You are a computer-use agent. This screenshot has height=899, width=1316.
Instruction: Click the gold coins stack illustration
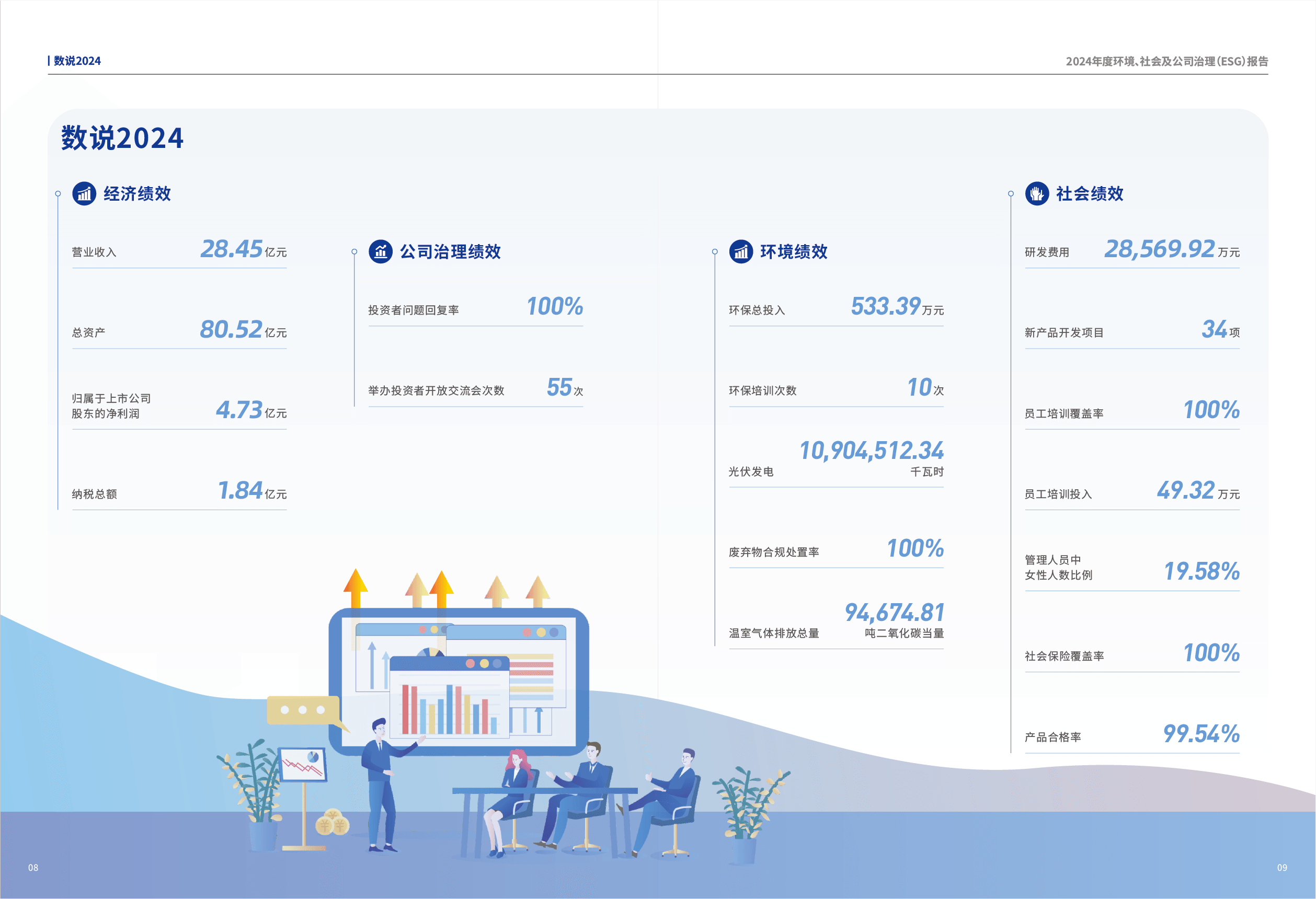[x=333, y=823]
